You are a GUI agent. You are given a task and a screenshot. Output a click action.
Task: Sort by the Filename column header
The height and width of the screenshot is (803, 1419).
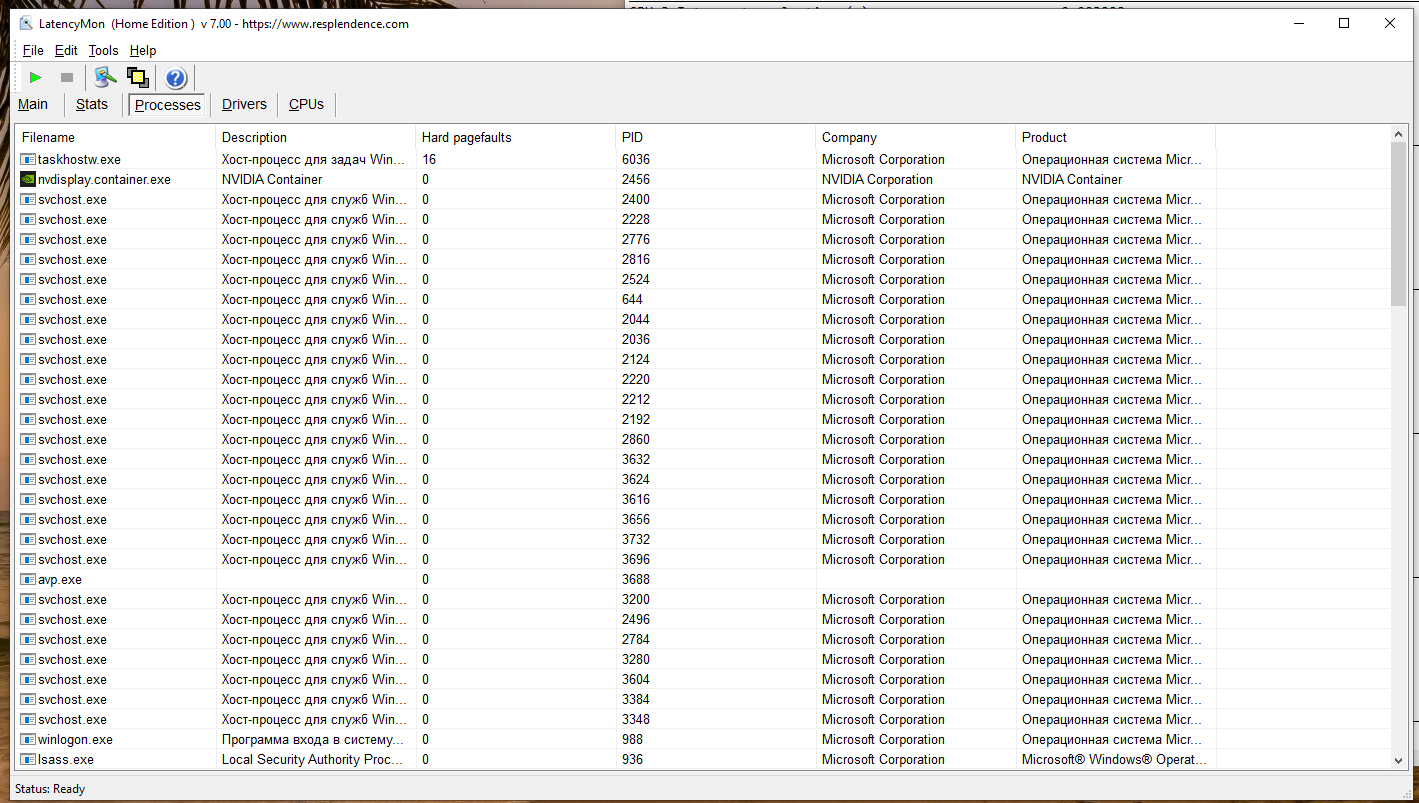pyautogui.click(x=115, y=137)
